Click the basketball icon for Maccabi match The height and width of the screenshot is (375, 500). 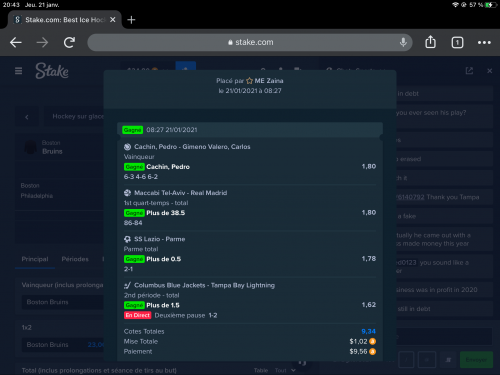127,193
